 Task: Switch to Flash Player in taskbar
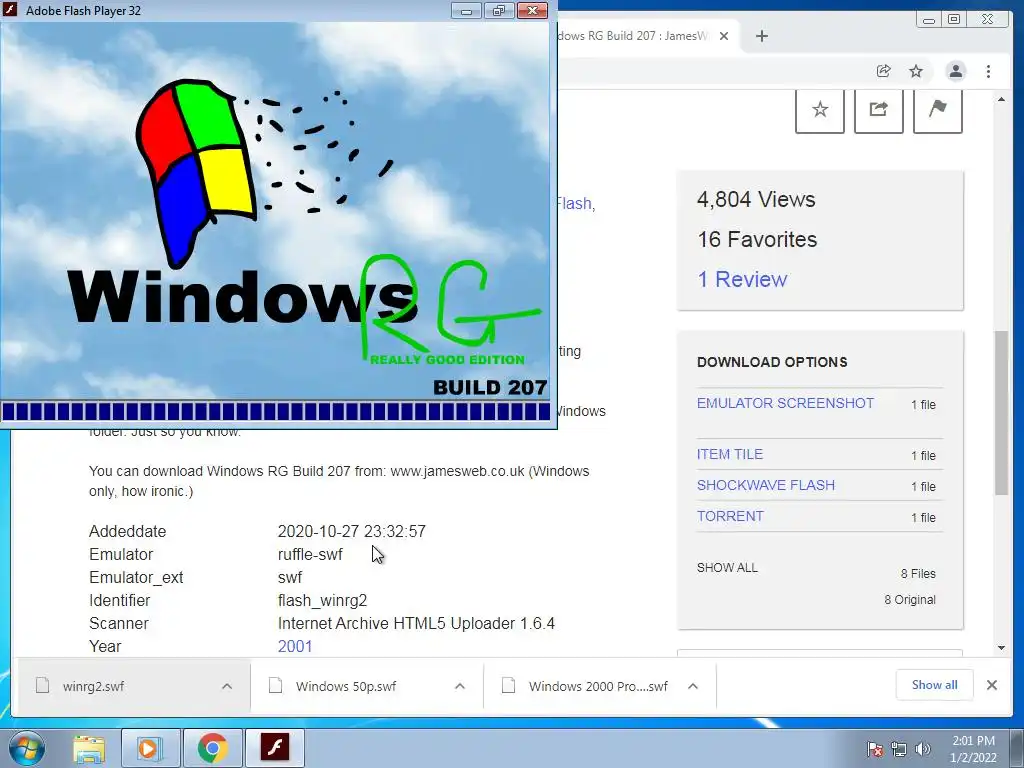275,748
